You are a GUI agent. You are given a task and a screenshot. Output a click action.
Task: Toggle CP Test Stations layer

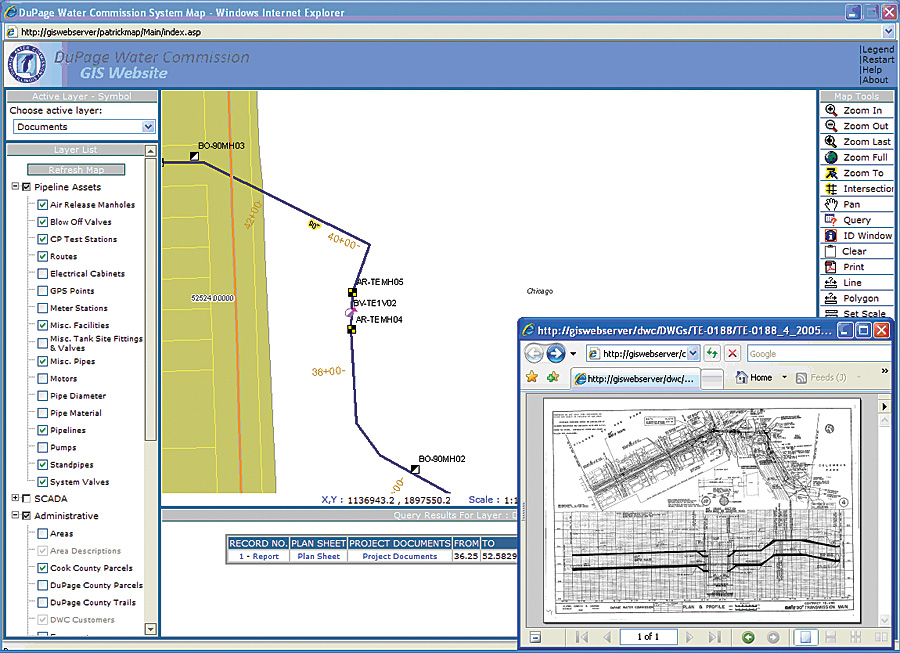pos(42,239)
